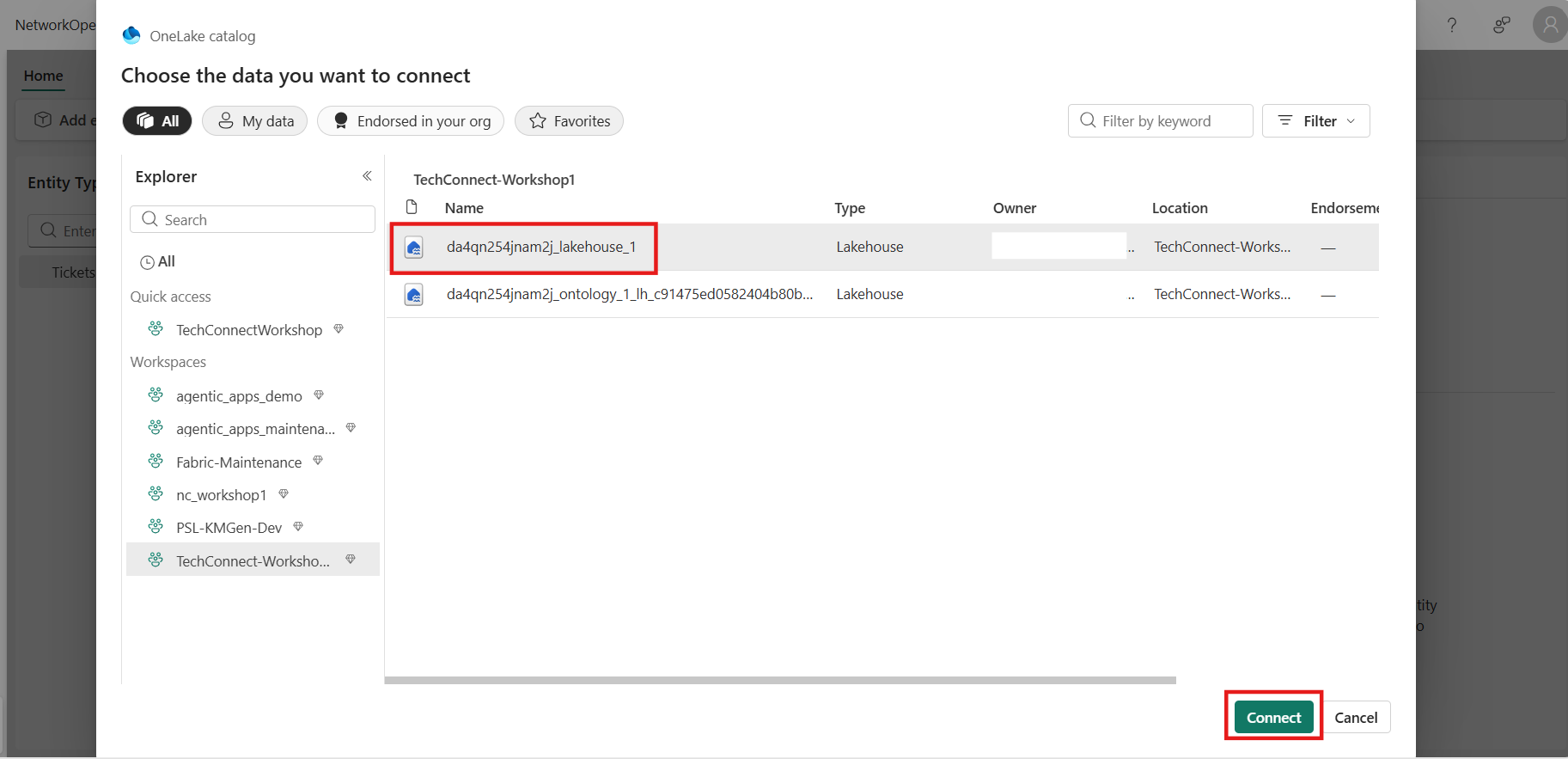Switch to the My data filter

[x=255, y=121]
